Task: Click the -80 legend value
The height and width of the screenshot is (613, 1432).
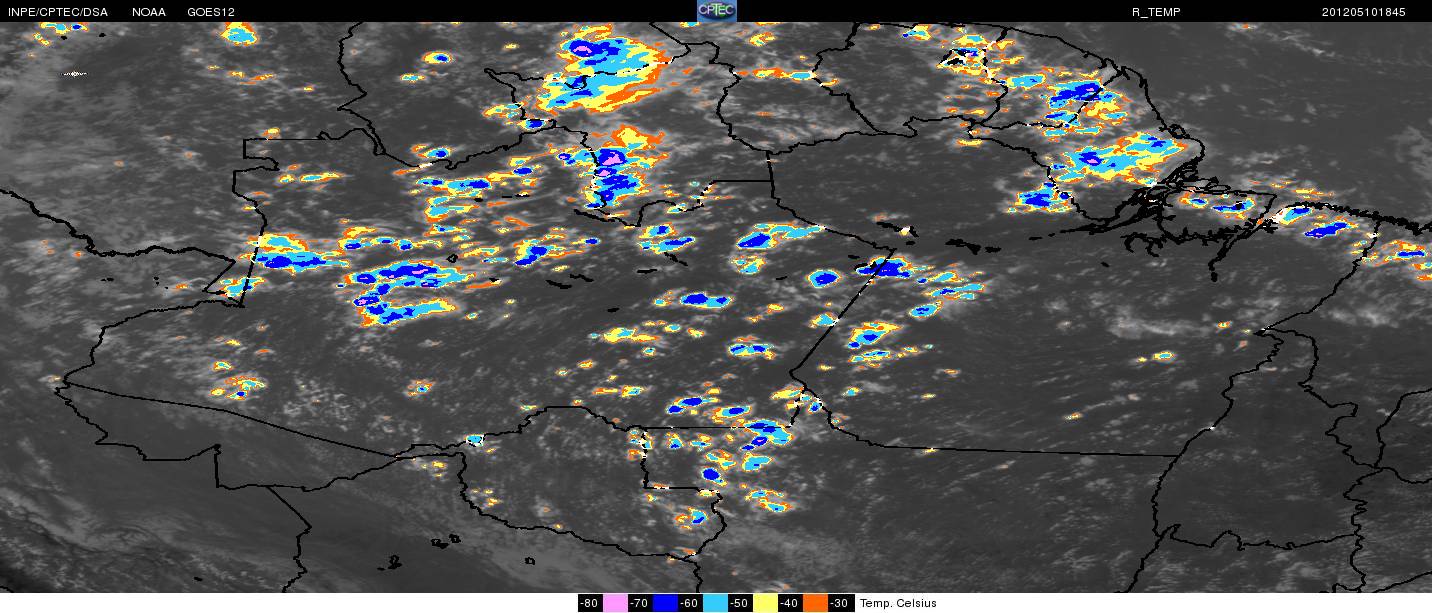Action: (590, 603)
